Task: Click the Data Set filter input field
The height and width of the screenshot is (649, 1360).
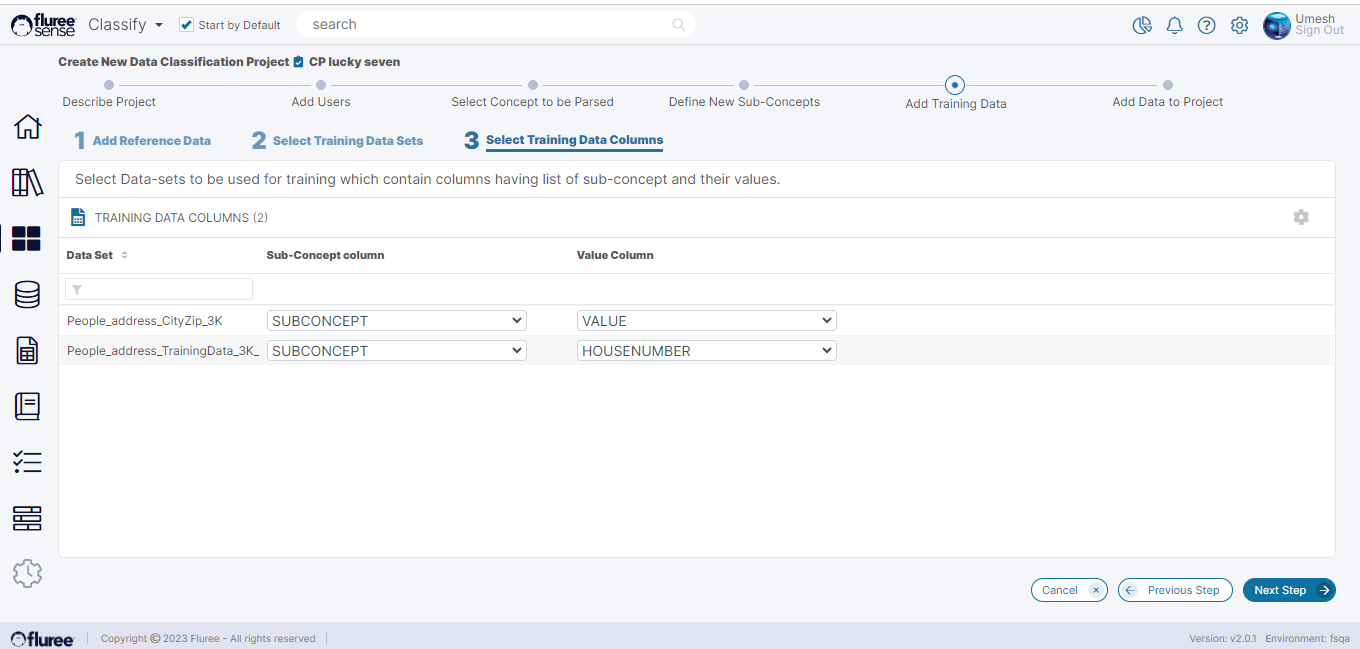Action: [x=159, y=289]
